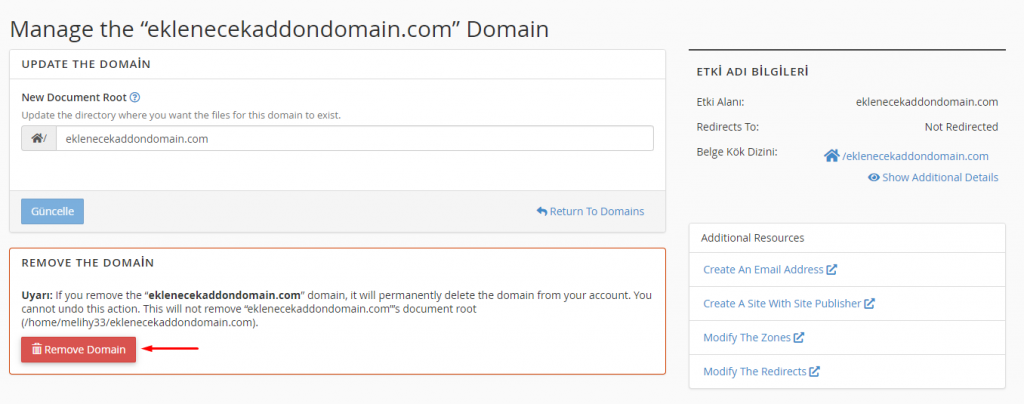Open the /eklenecekaddondomain.com document root link
The height and width of the screenshot is (404, 1024).
click(x=915, y=156)
